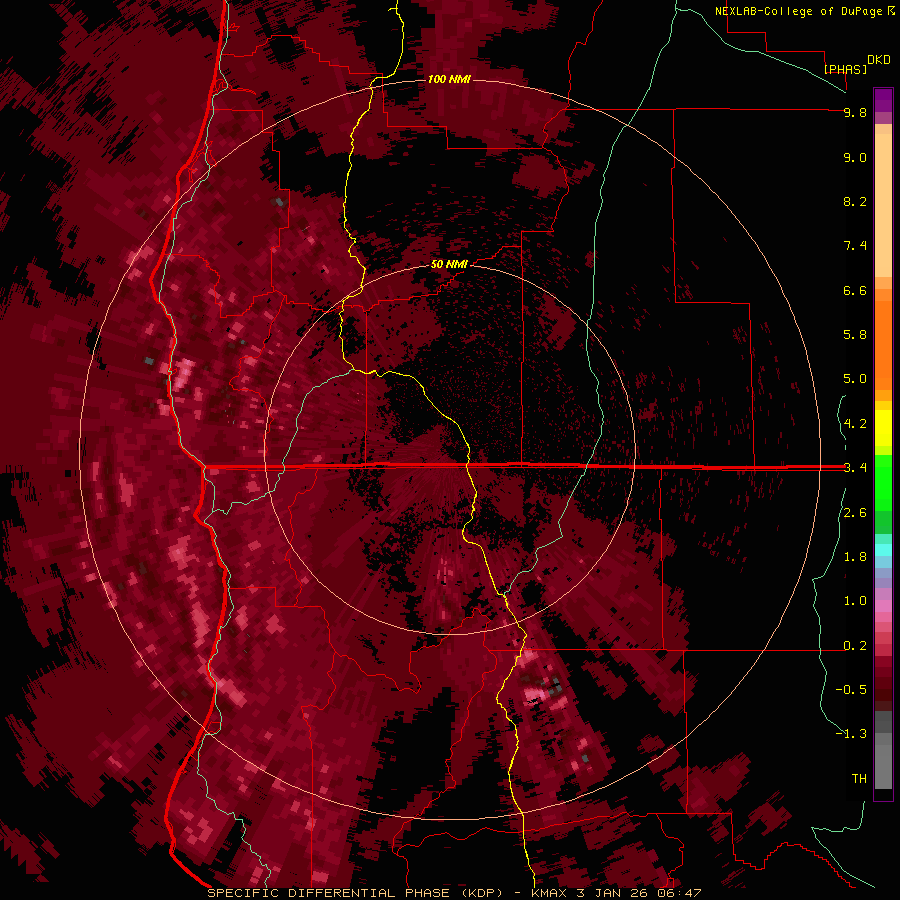Click the 1.0 value on color scale
Viewport: 900px width, 900px height.
[x=855, y=601]
